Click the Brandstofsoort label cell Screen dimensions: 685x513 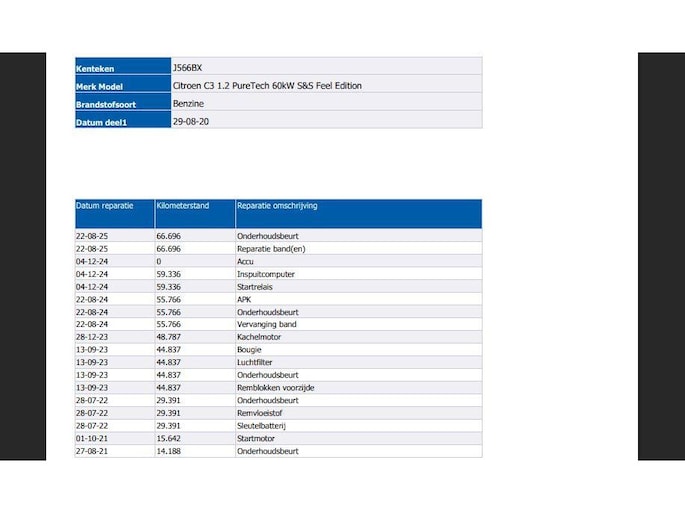105,104
